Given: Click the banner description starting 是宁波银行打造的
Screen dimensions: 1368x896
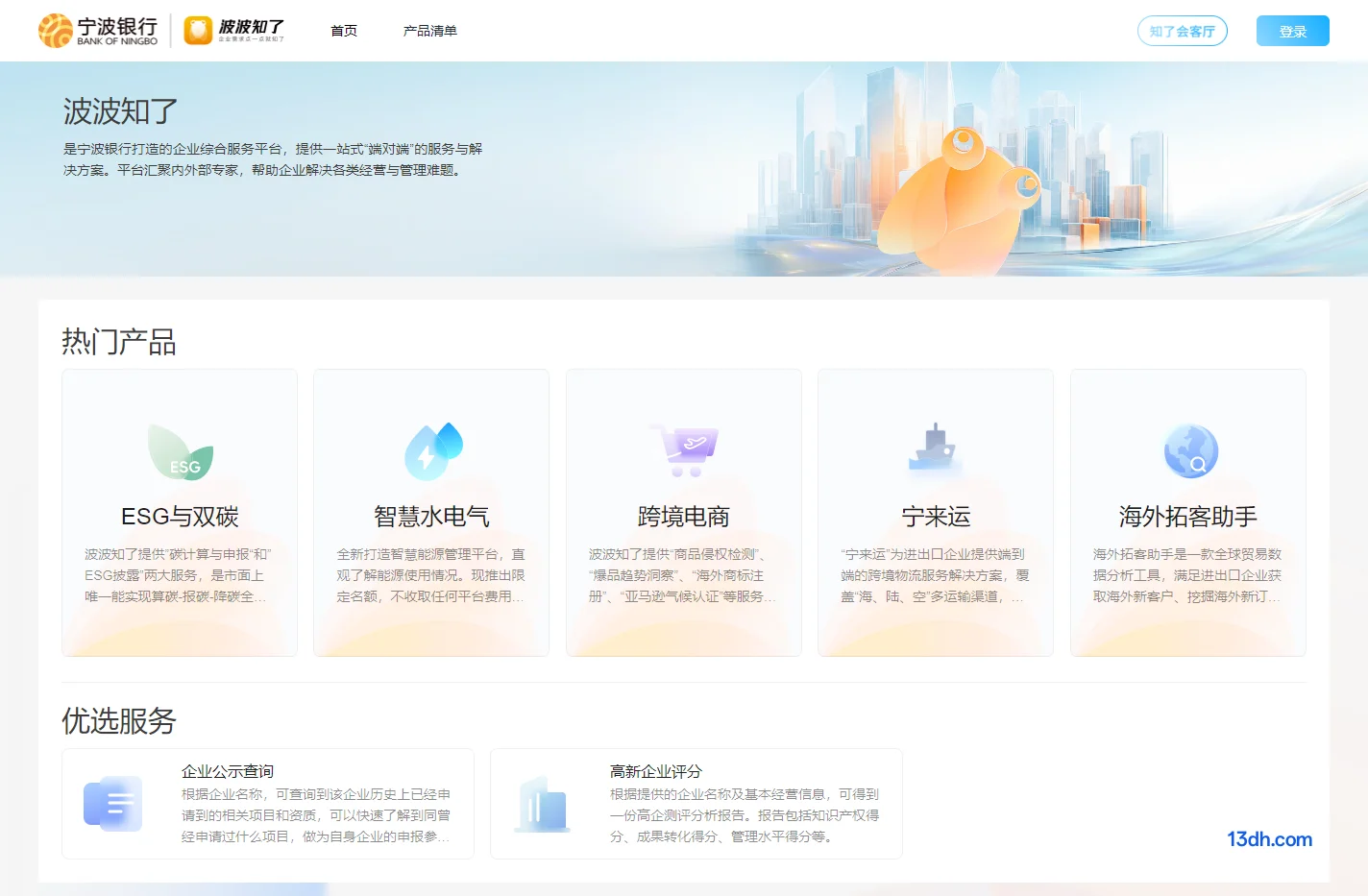Looking at the screenshot, I should point(273,159).
